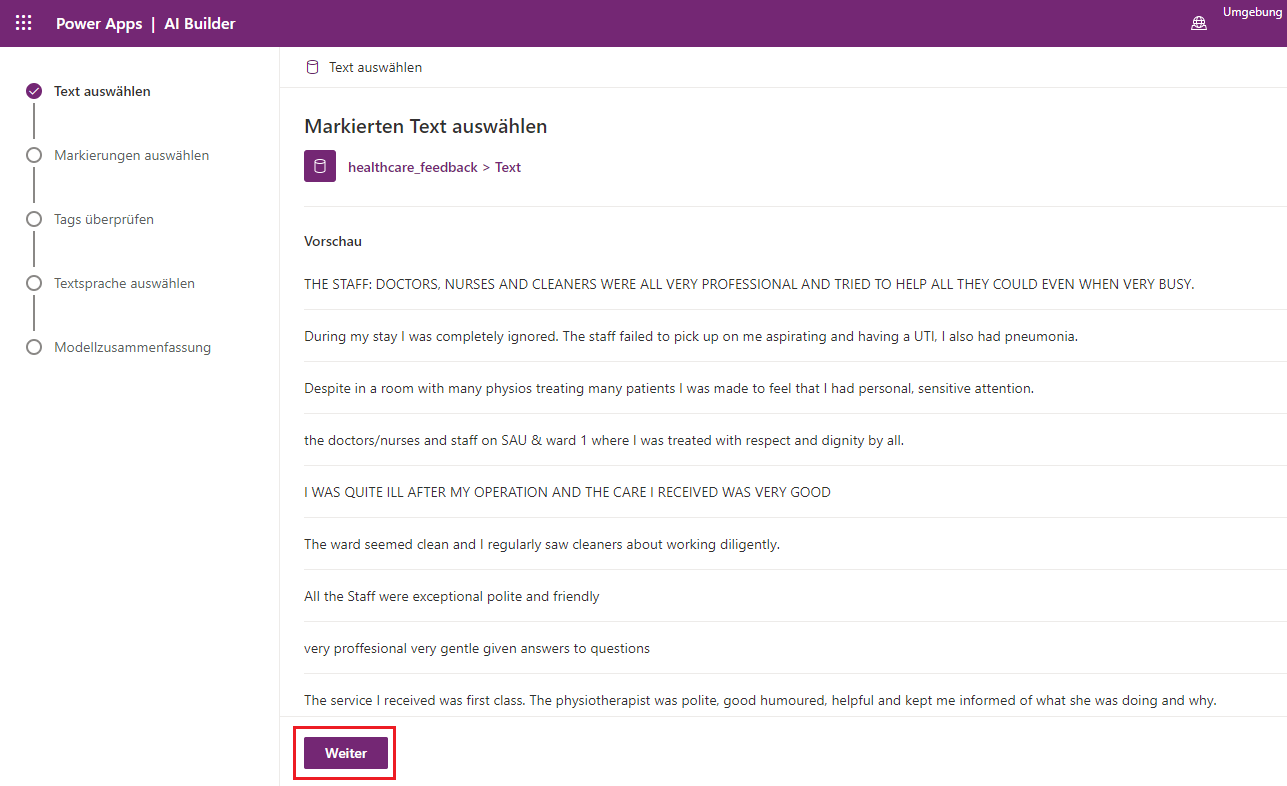The width and height of the screenshot is (1287, 786).
Task: Click the database icon beside Text auswählen
Action: 312,67
